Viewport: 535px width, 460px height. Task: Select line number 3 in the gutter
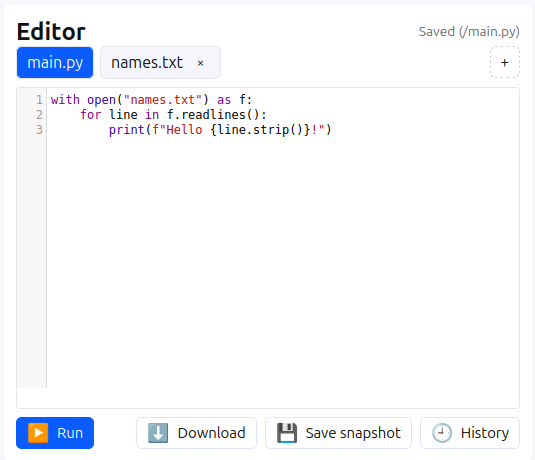[x=39, y=130]
